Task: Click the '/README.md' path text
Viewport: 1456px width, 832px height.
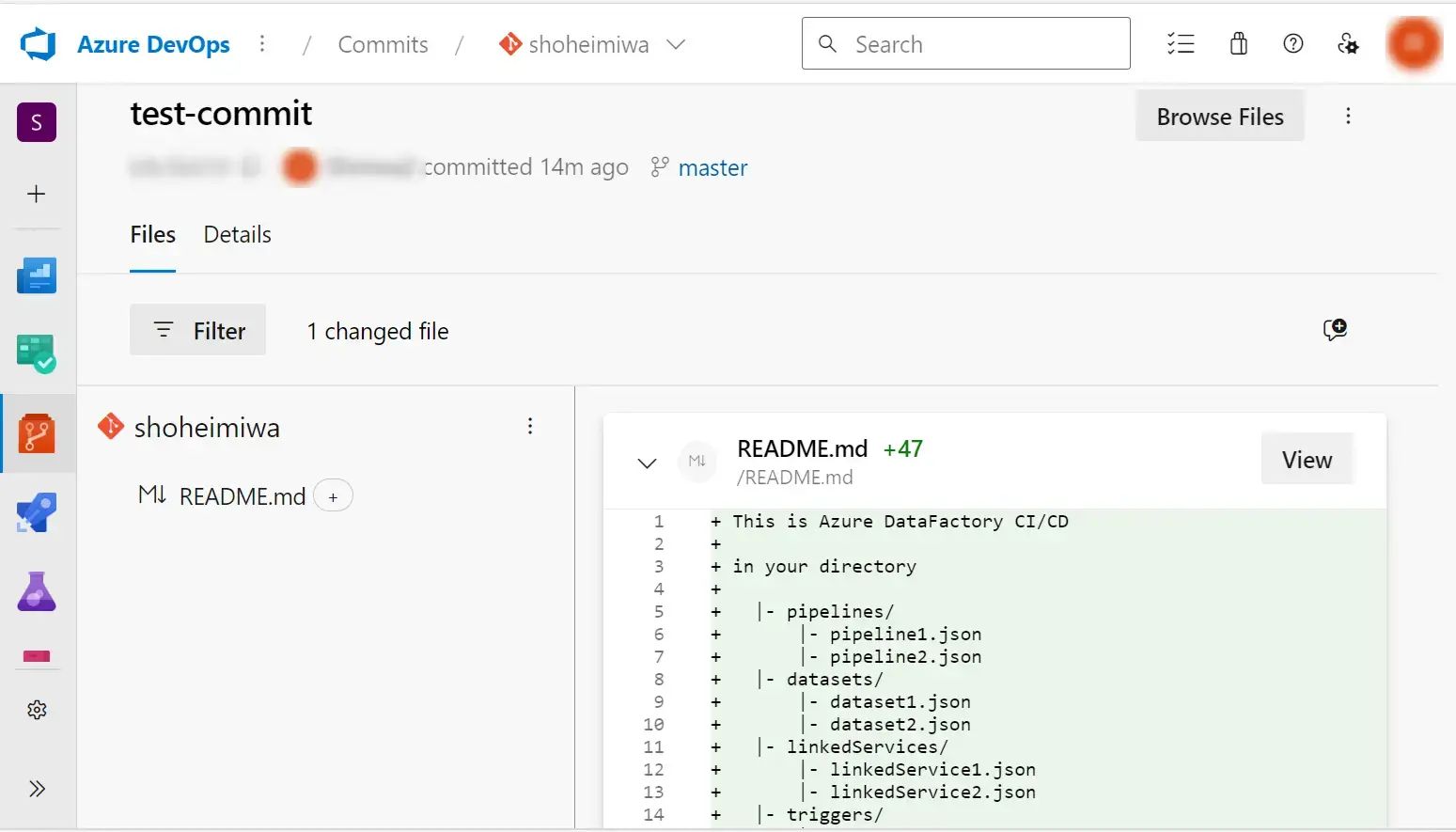Action: [x=794, y=478]
